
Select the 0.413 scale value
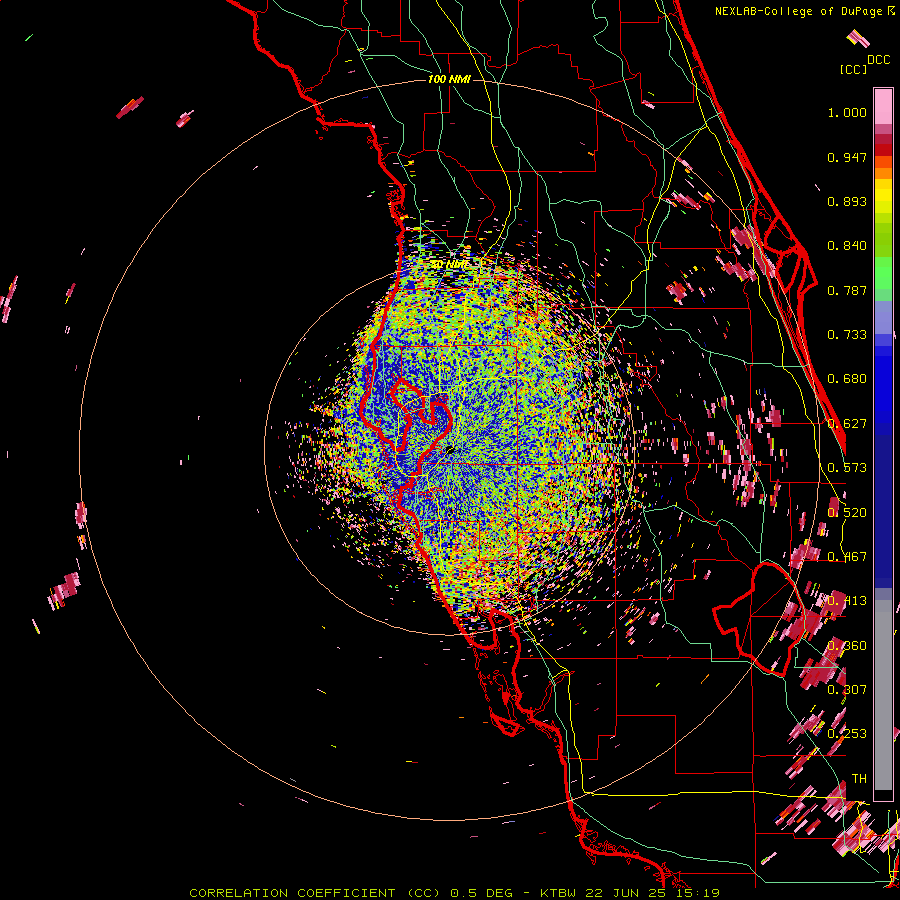click(x=847, y=601)
